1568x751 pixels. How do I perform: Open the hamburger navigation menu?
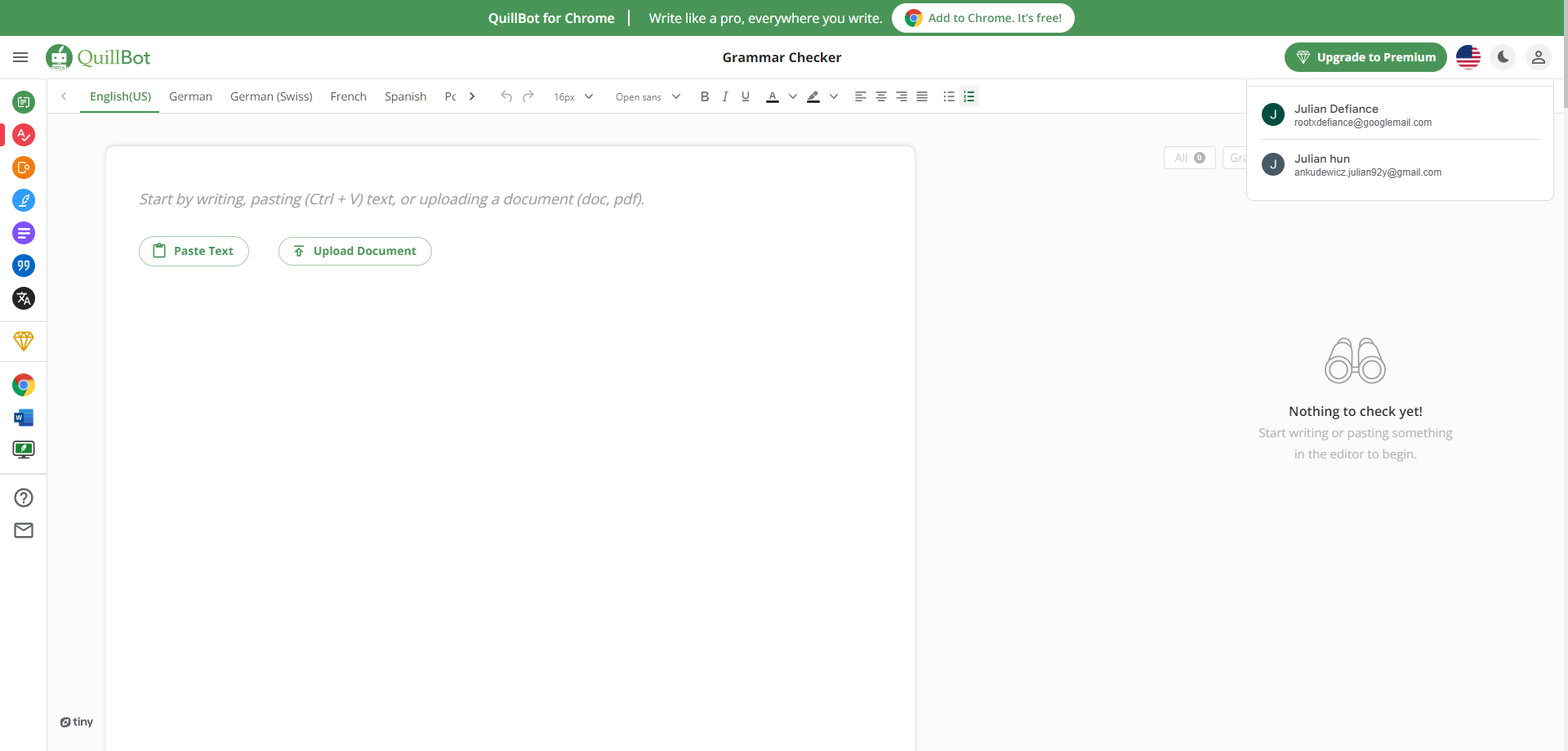tap(20, 57)
